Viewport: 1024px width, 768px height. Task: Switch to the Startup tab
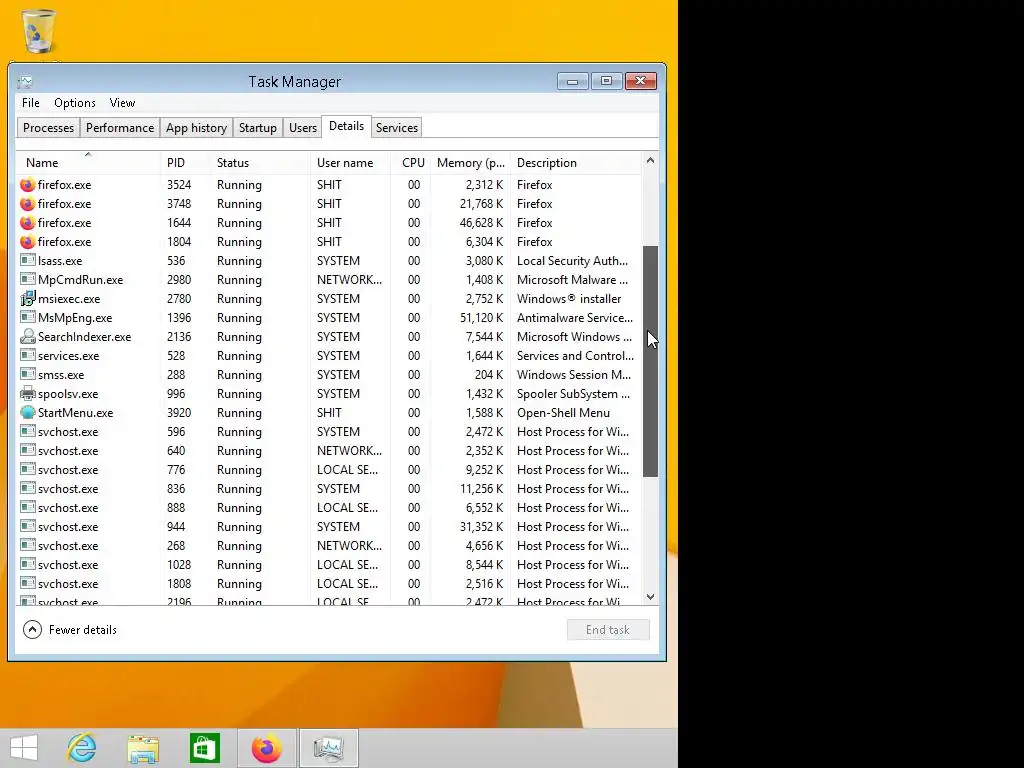click(x=258, y=127)
